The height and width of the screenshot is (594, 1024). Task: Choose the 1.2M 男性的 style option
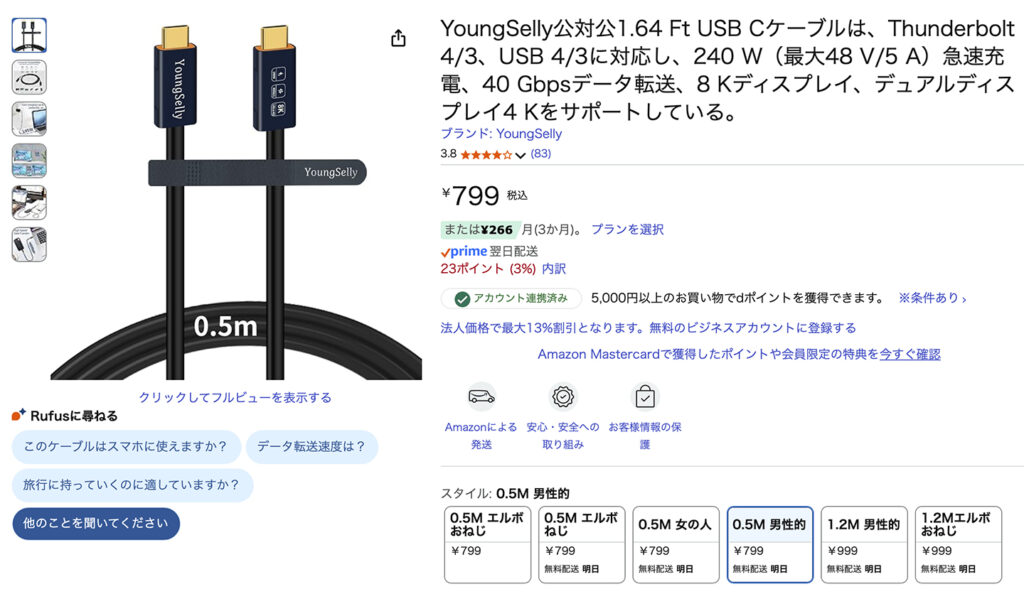coord(864,544)
